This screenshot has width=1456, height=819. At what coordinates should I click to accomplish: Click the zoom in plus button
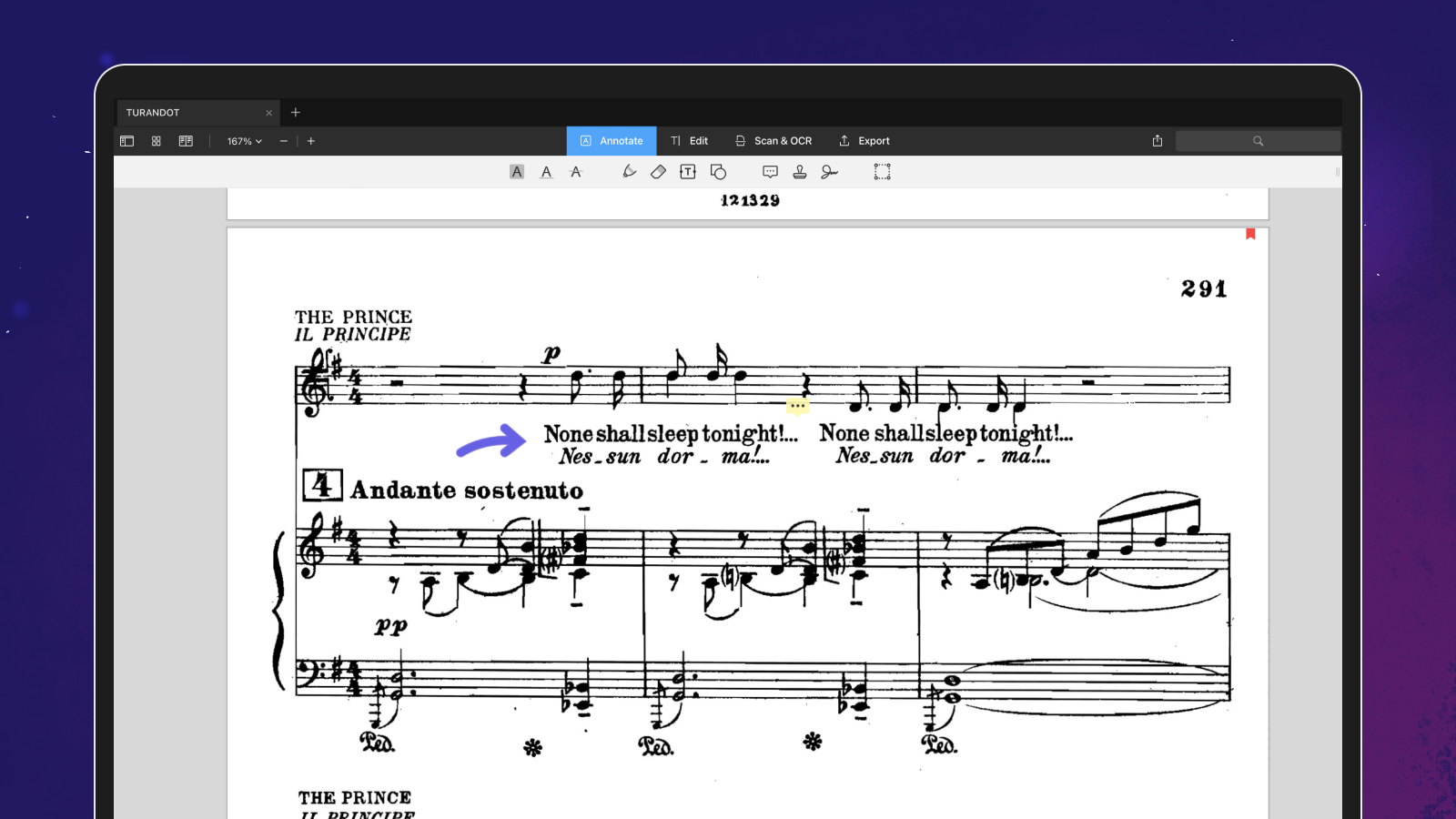point(311,141)
